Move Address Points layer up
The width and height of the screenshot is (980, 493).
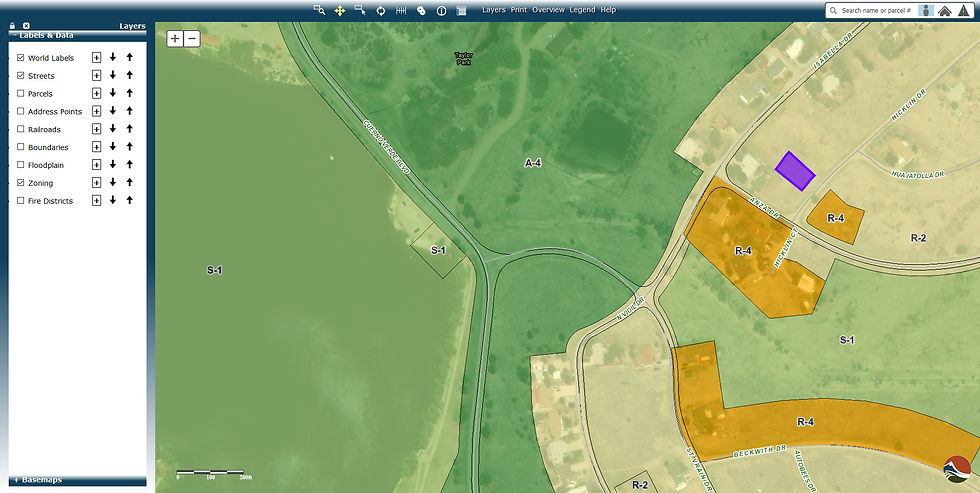click(x=129, y=111)
